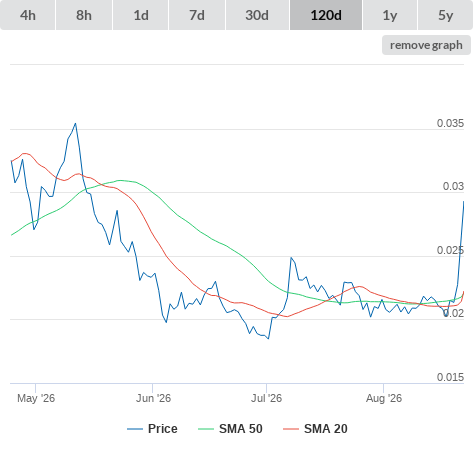Select the active 120d tab

coord(326,15)
